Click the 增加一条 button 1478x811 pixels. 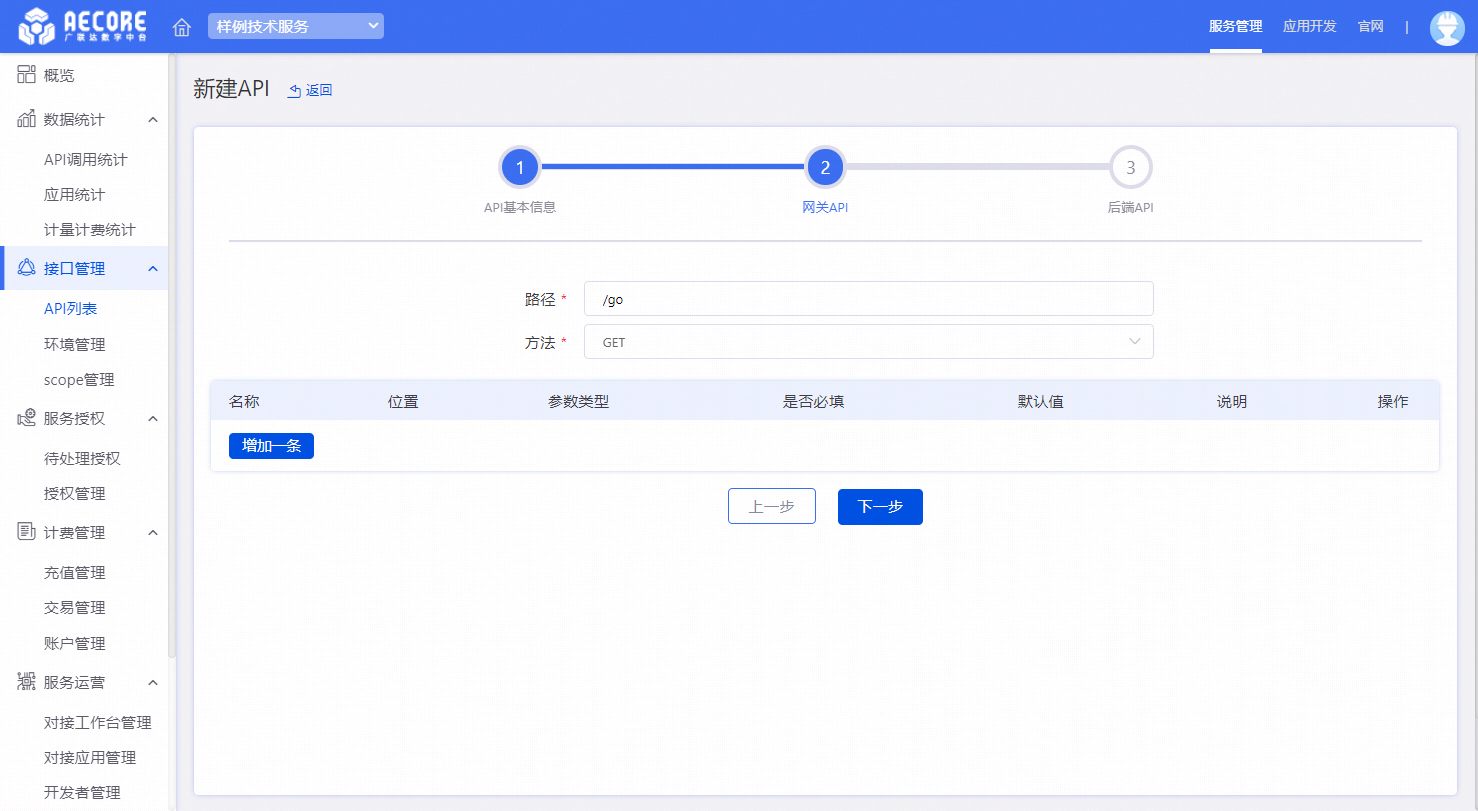(271, 446)
